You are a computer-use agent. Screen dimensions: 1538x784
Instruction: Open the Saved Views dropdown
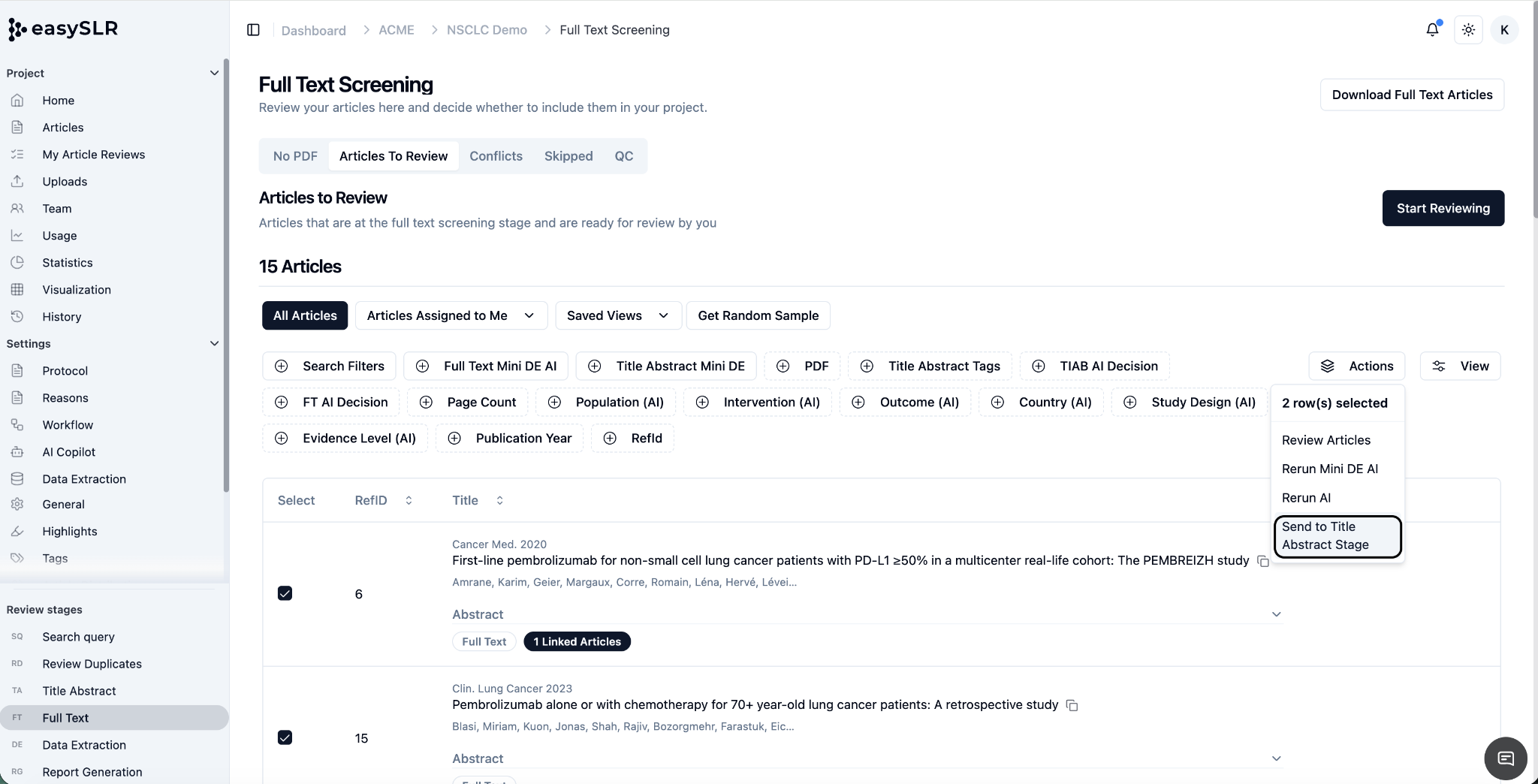click(x=618, y=315)
